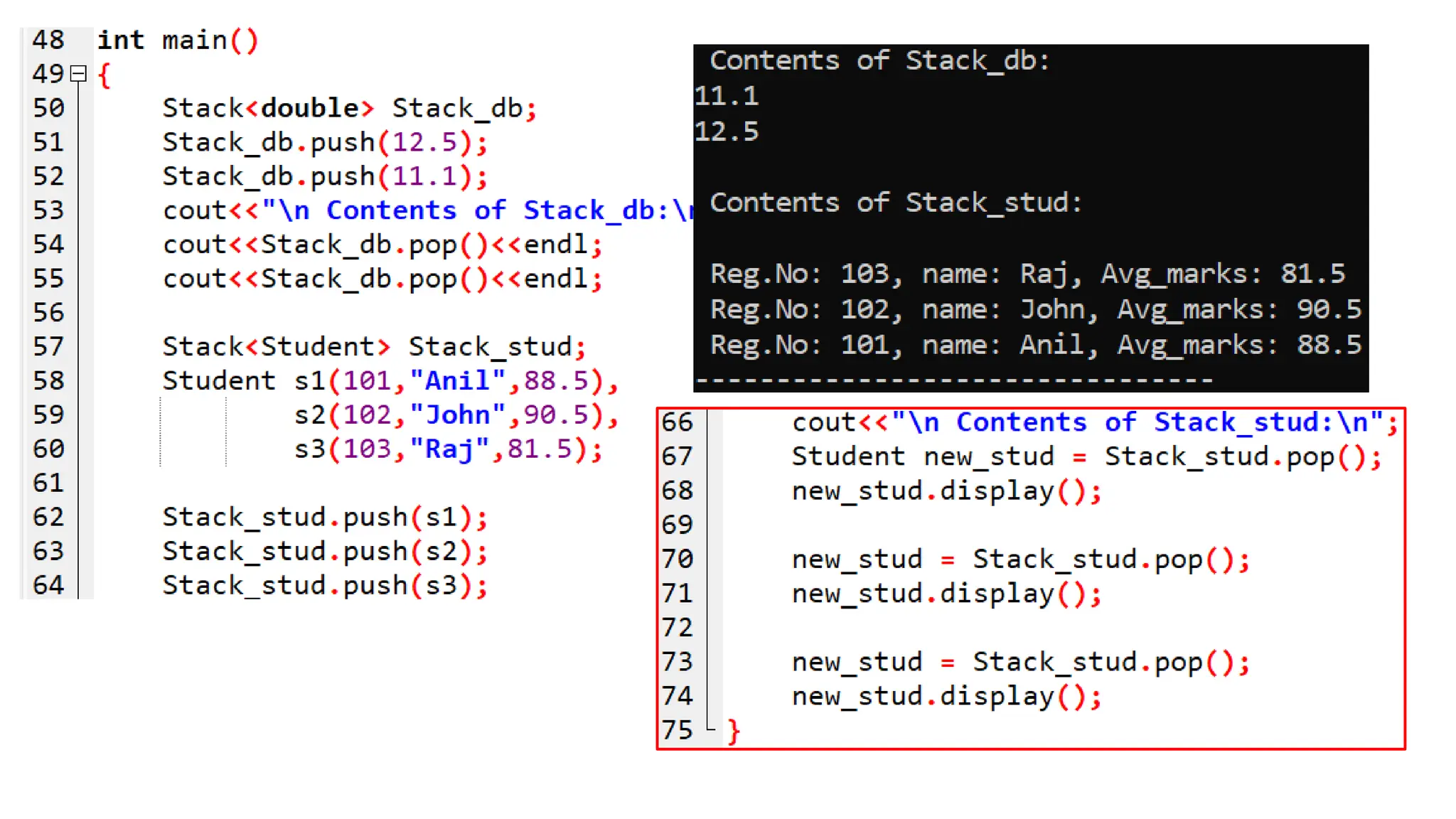
Task: Click console row for Reg.No 103 Raj
Action: tap(1028, 274)
